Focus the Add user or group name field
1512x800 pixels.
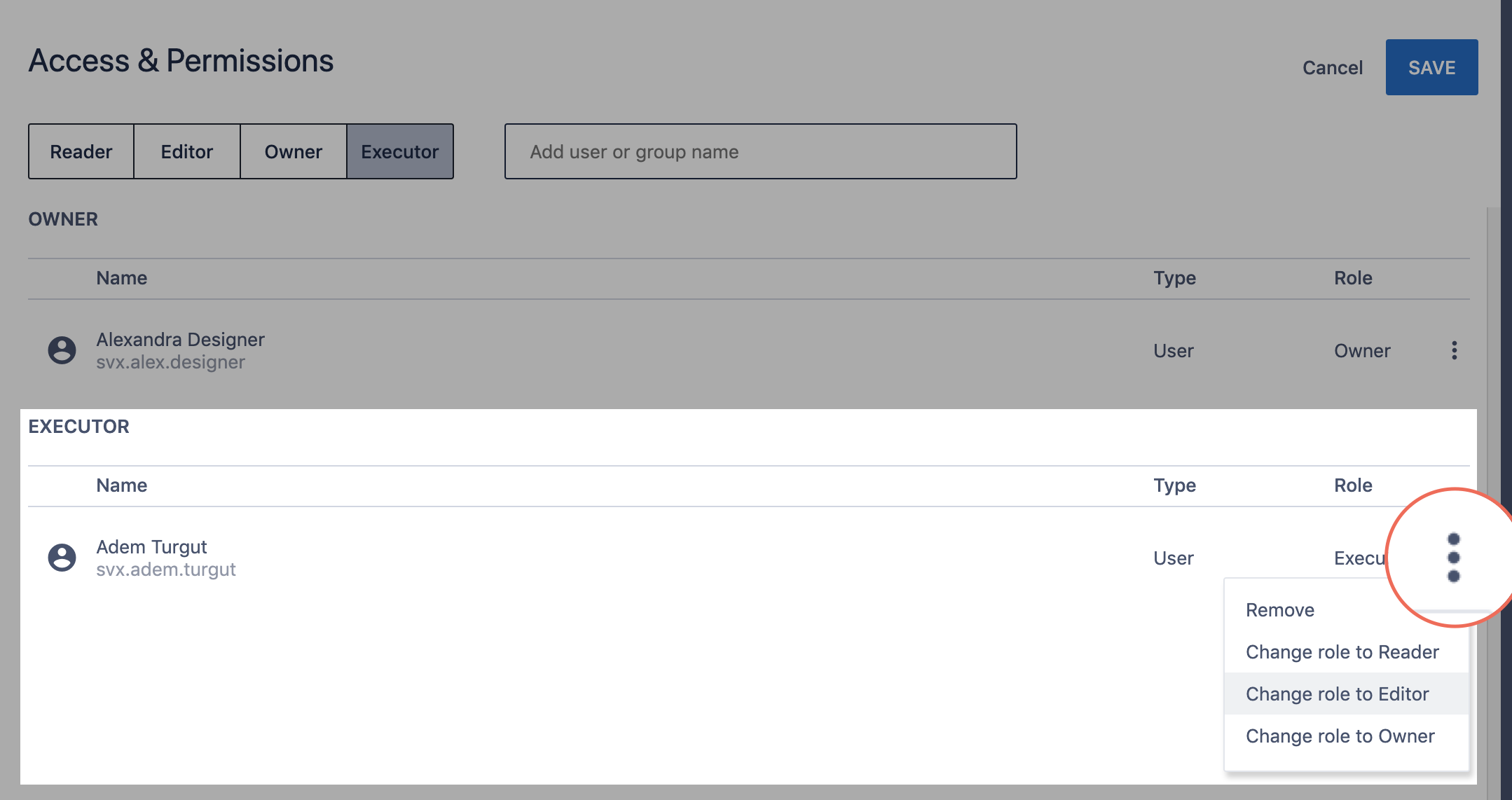pyautogui.click(x=760, y=151)
